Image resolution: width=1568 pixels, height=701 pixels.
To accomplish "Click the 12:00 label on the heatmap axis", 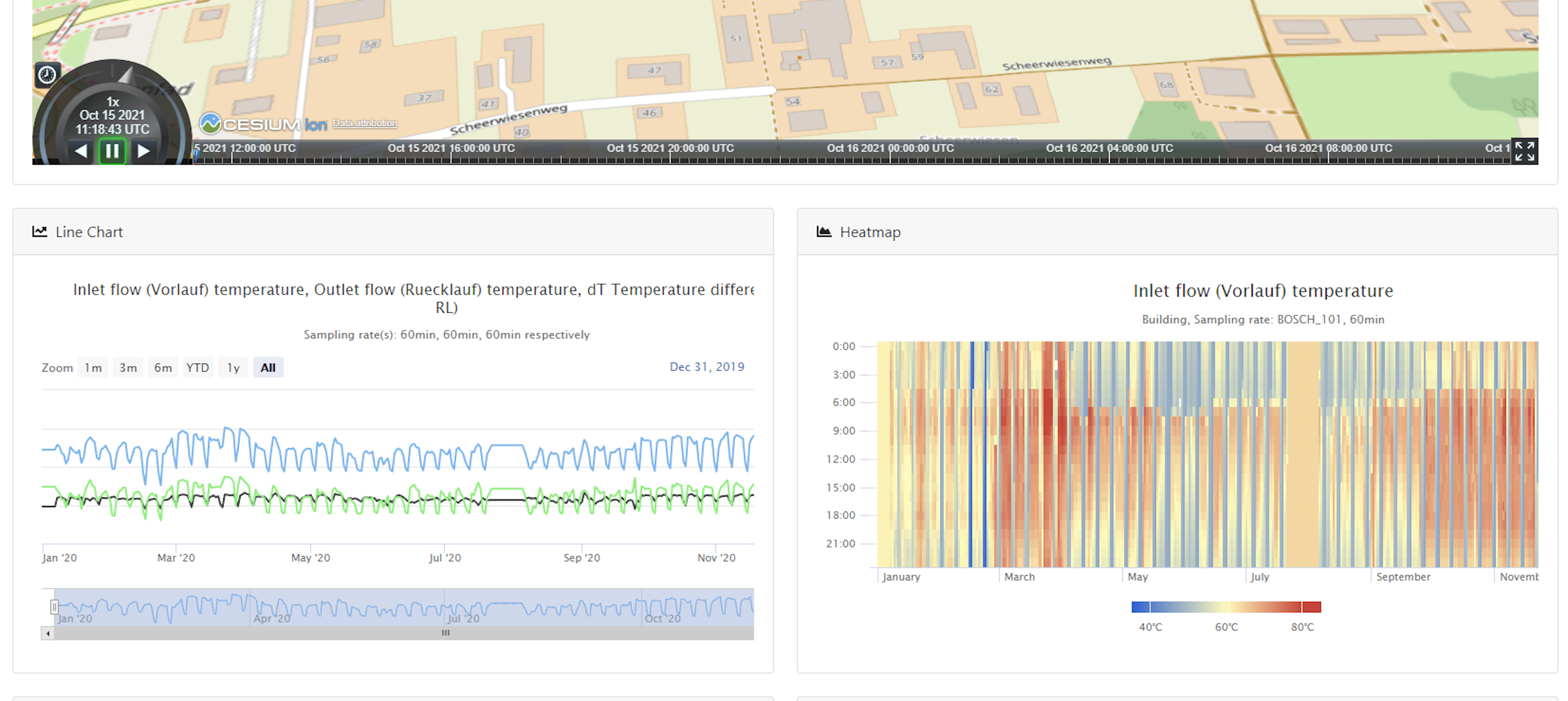I will click(841, 459).
